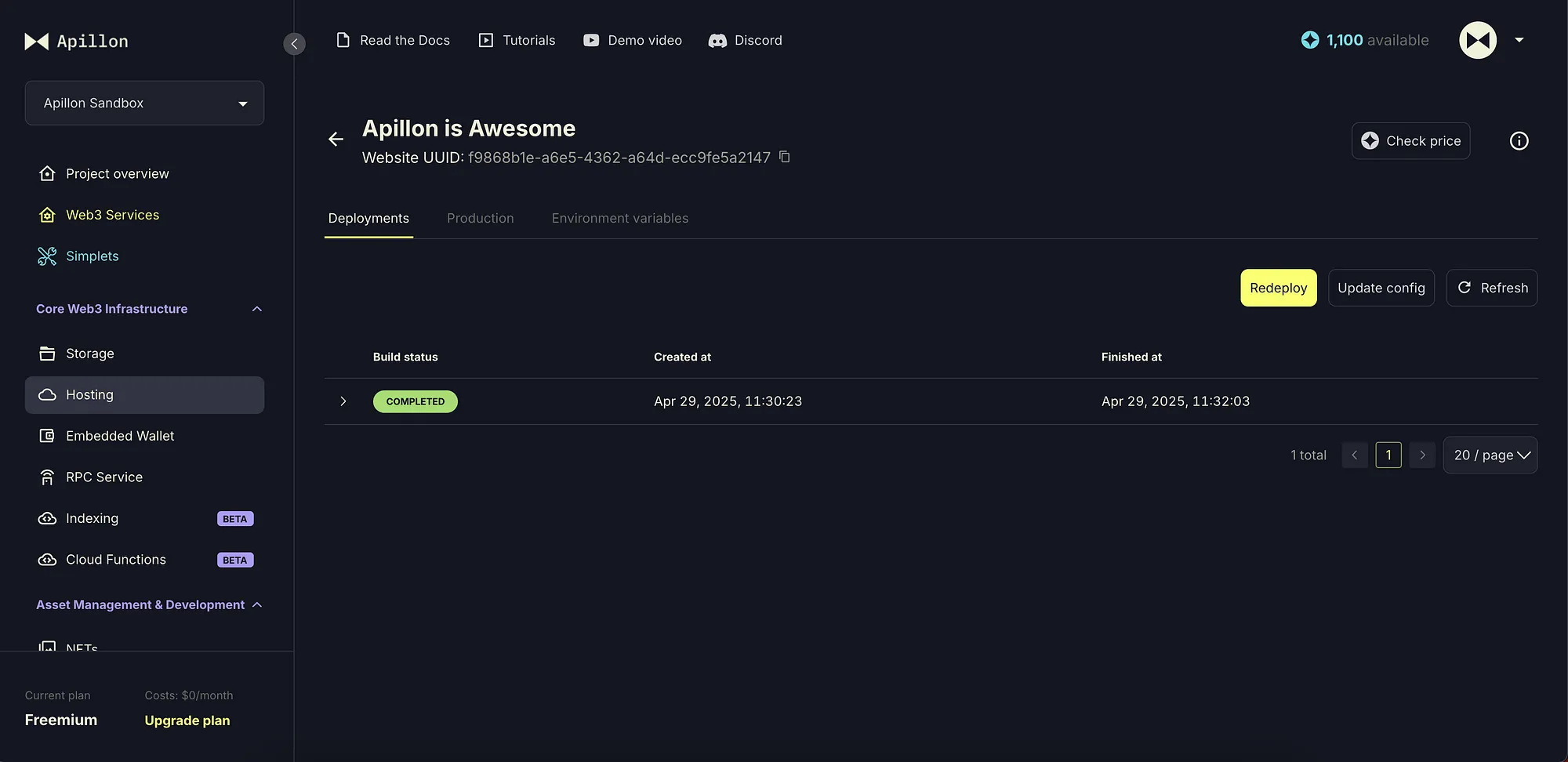The width and height of the screenshot is (1568, 762).
Task: Click the Indexing BETA badge
Action: coord(235,519)
